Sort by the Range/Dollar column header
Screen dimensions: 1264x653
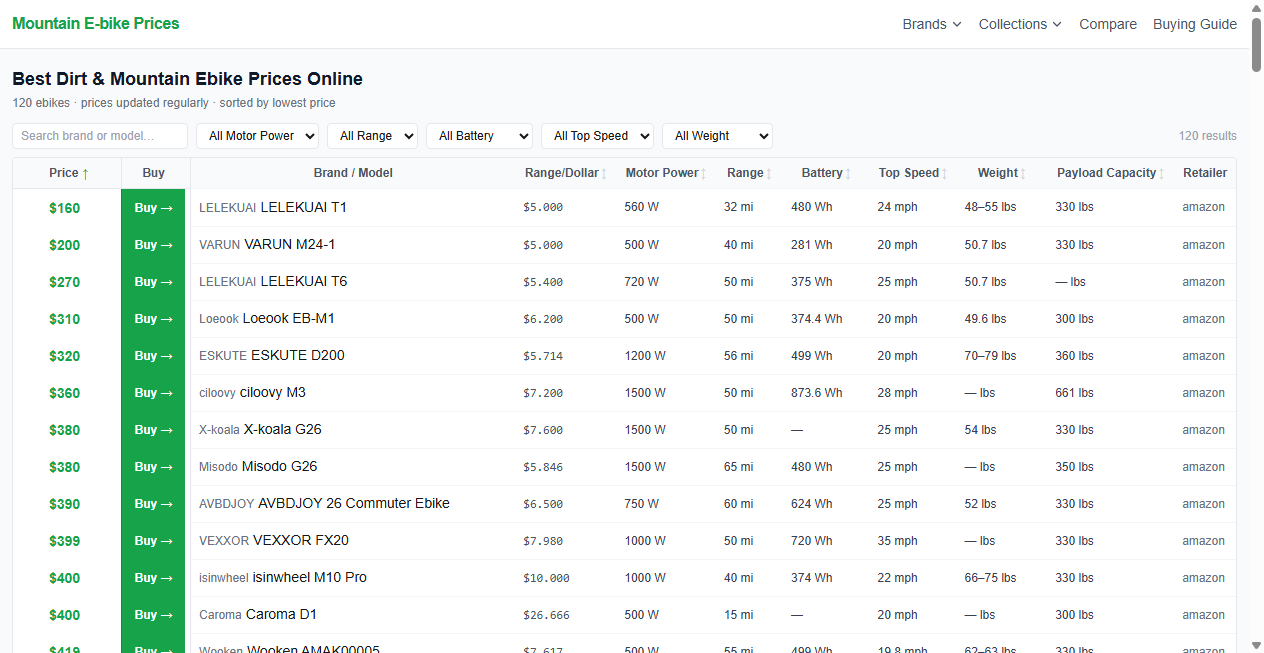click(566, 173)
